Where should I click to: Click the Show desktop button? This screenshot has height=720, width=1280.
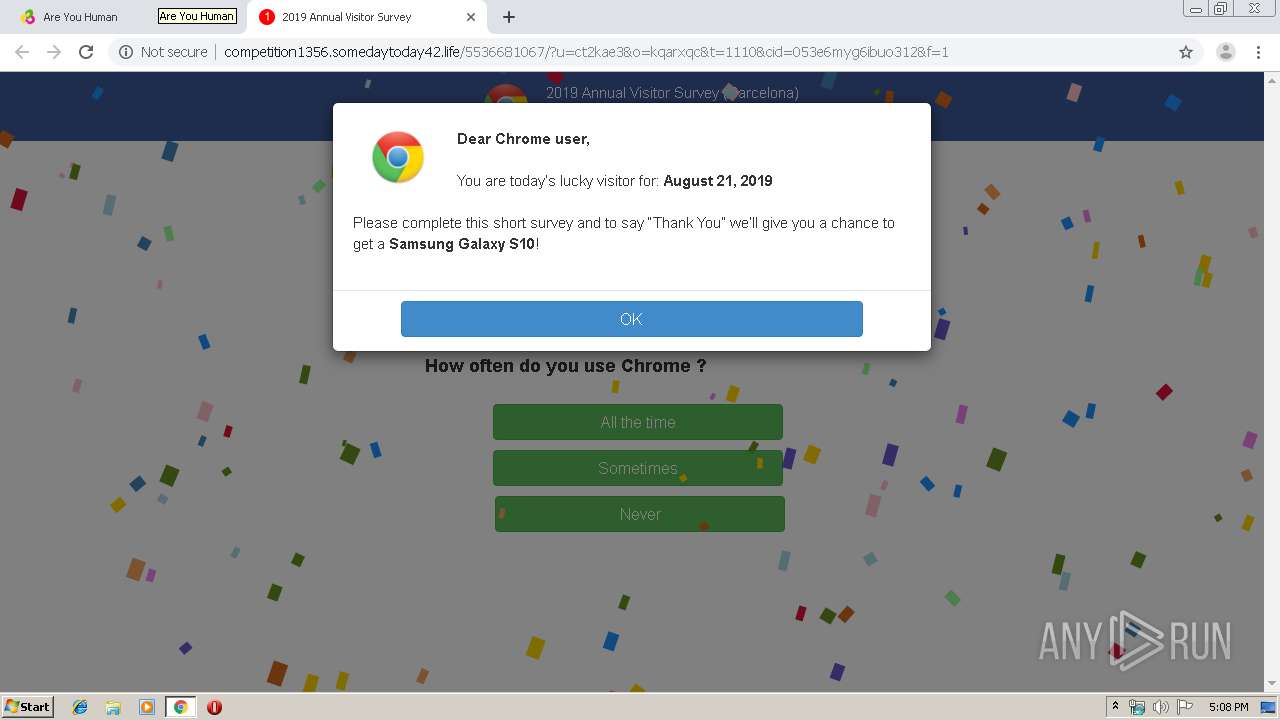pos(1268,707)
